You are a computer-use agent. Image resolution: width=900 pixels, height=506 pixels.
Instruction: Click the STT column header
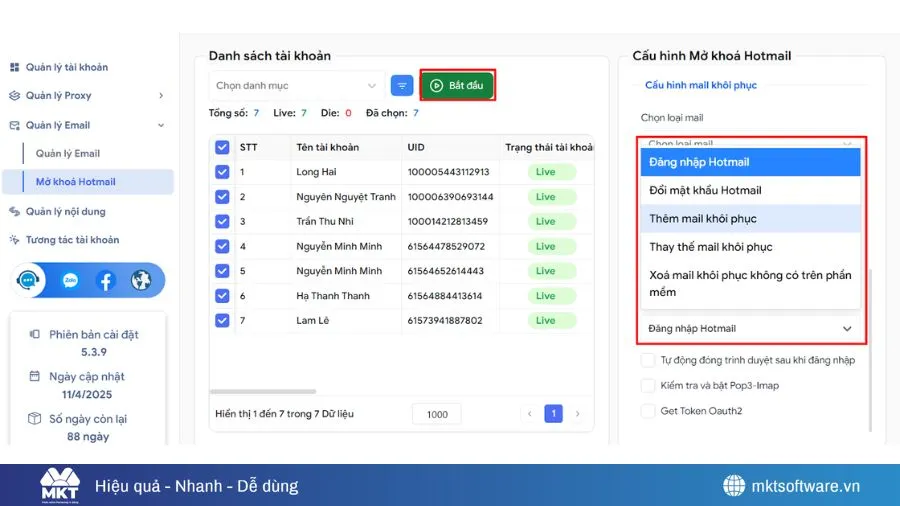[249, 147]
